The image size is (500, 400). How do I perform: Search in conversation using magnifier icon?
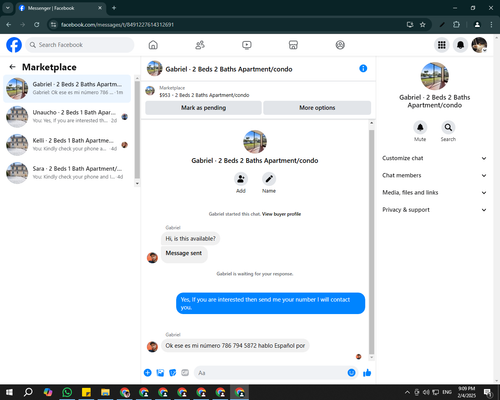(448, 127)
